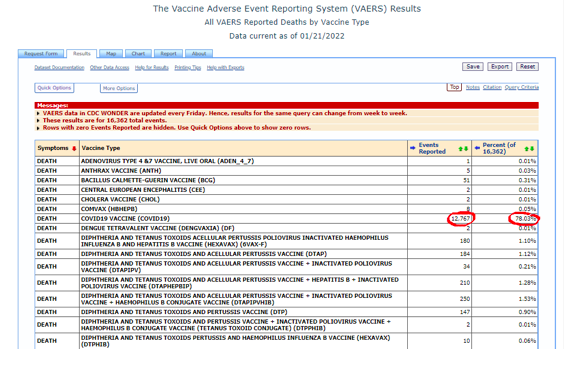Open the Dataset Documentation link

(x=59, y=68)
